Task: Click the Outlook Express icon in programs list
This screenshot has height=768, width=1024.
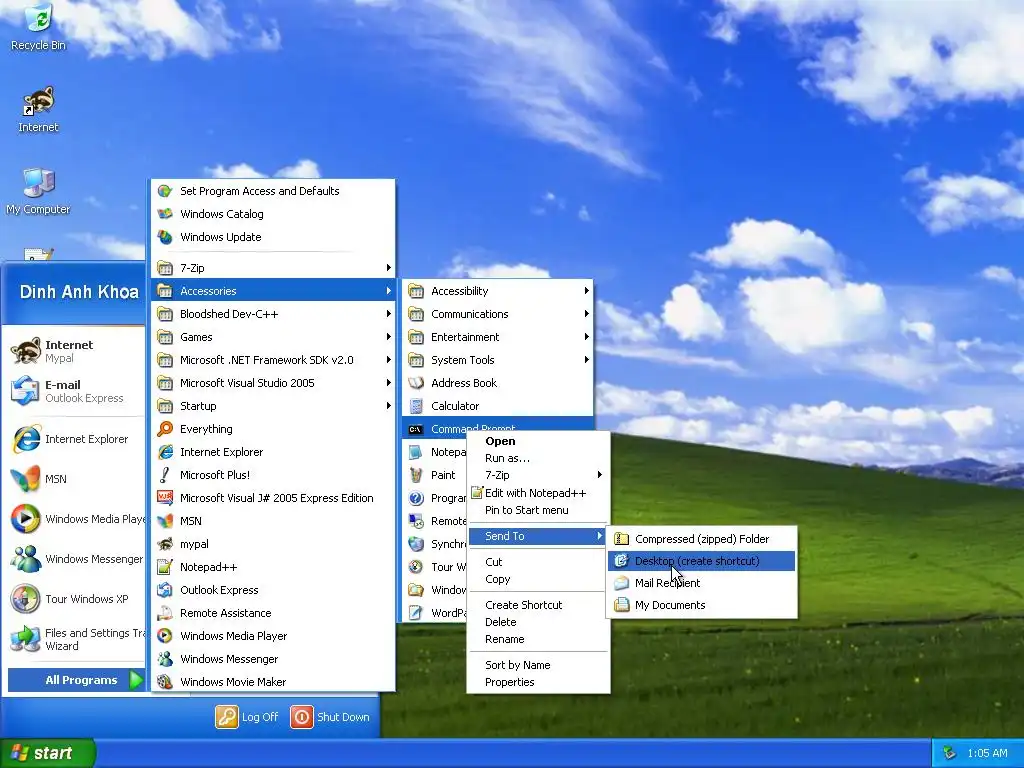Action: click(165, 590)
